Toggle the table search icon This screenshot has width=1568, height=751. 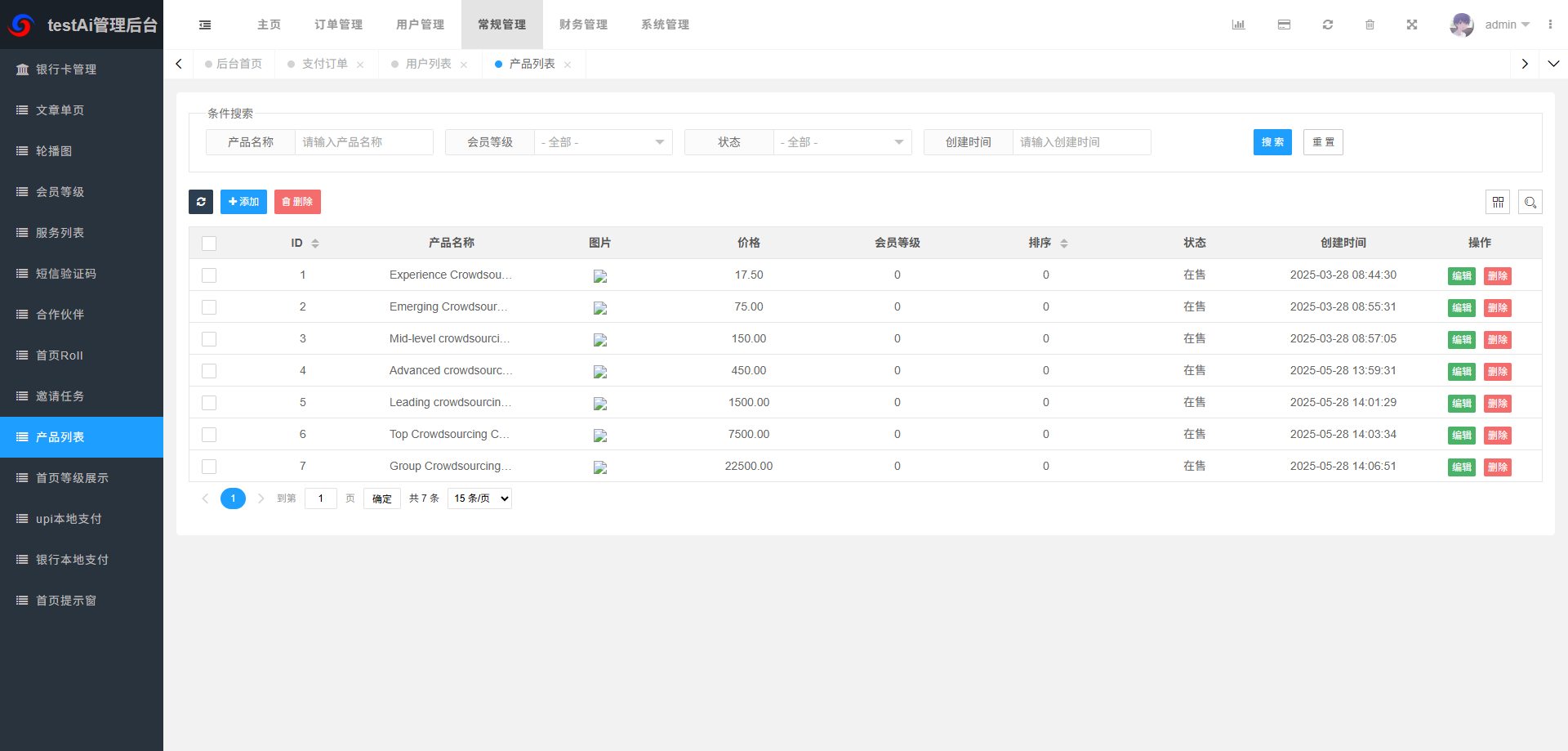tap(1530, 202)
